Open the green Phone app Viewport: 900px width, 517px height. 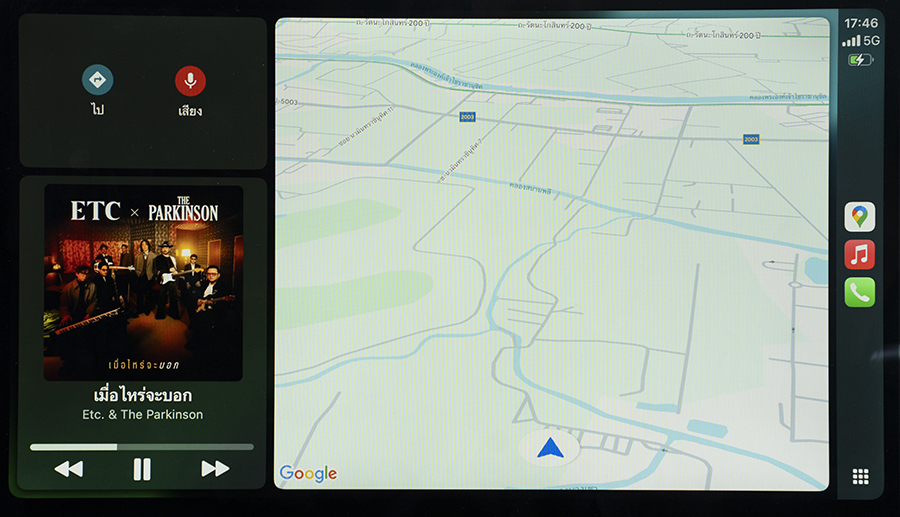pyautogui.click(x=859, y=292)
